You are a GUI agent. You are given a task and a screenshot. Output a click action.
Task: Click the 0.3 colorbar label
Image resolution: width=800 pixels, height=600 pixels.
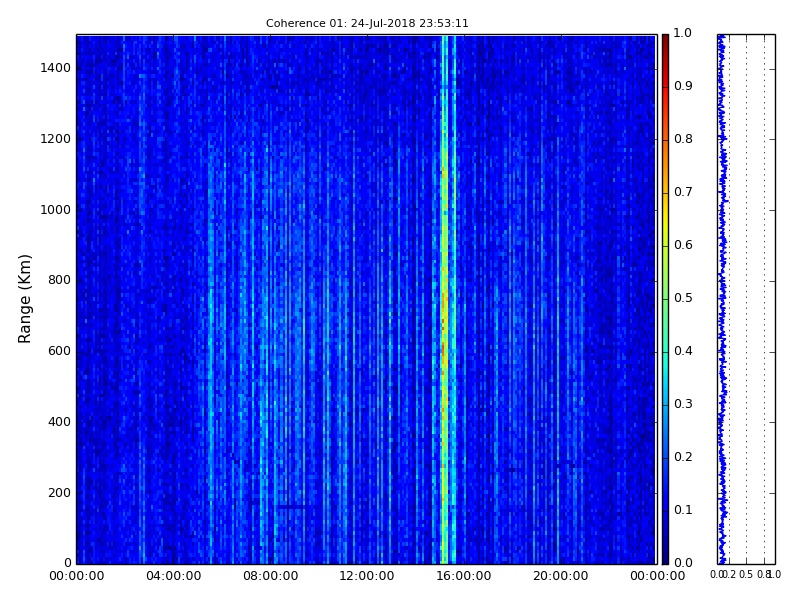pos(683,404)
